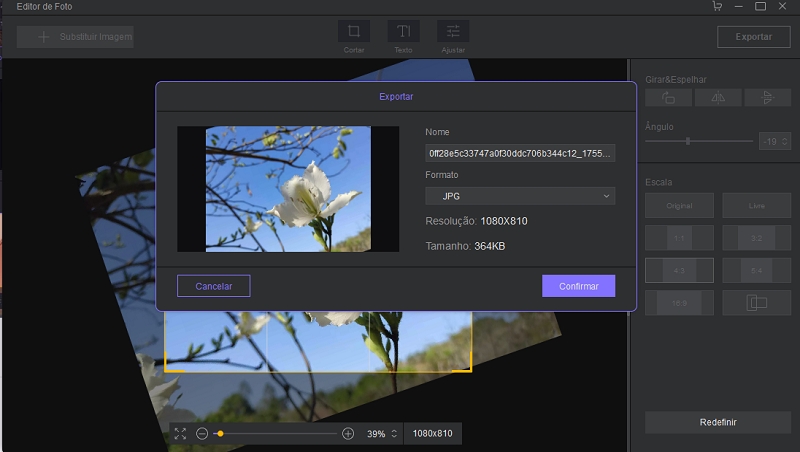Click the 1080x810 dimension display
Screen dimensions: 800x452
coord(433,434)
